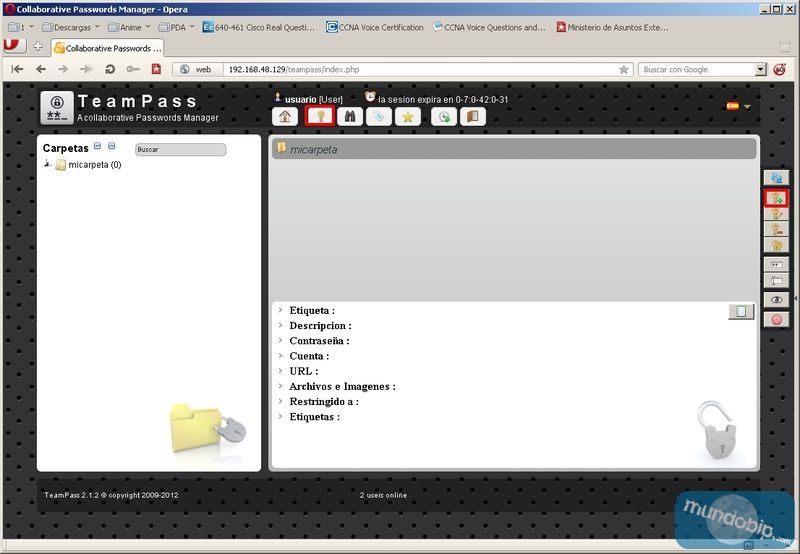Click the Restringido a label
800x554 pixels.
324,401
